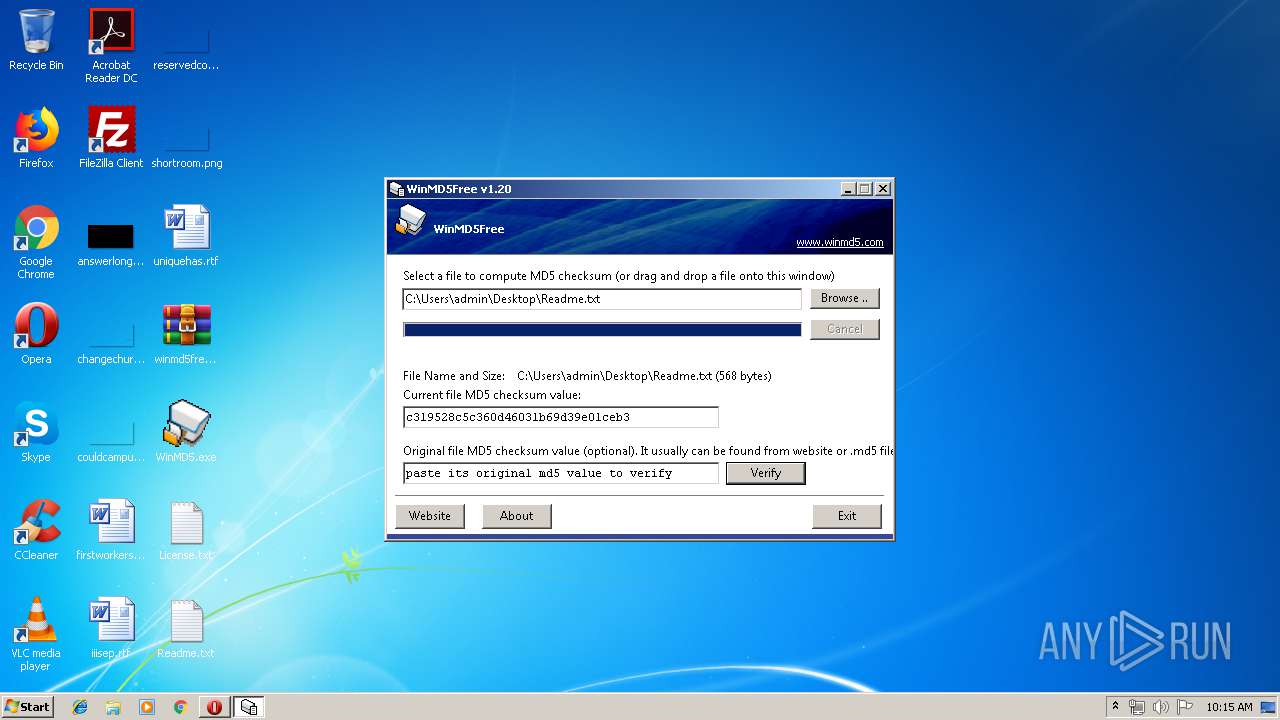Click the volume speaker tray icon
Screen dimensions: 1280x720
point(1161,707)
